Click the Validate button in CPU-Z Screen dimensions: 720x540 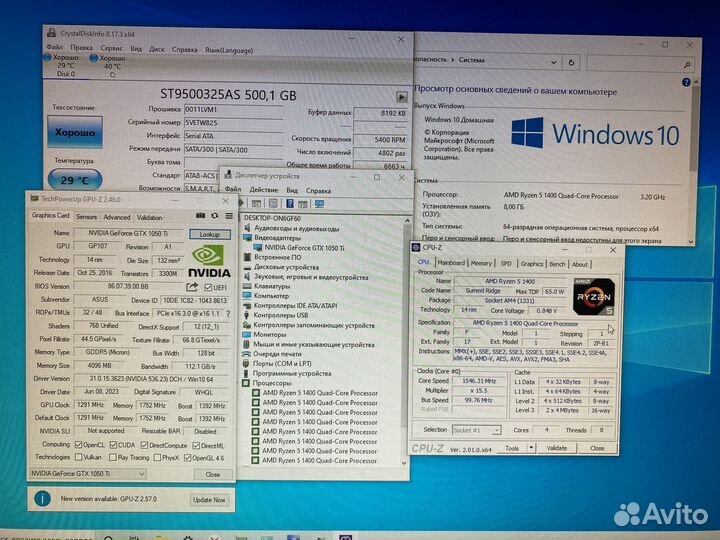[557, 448]
